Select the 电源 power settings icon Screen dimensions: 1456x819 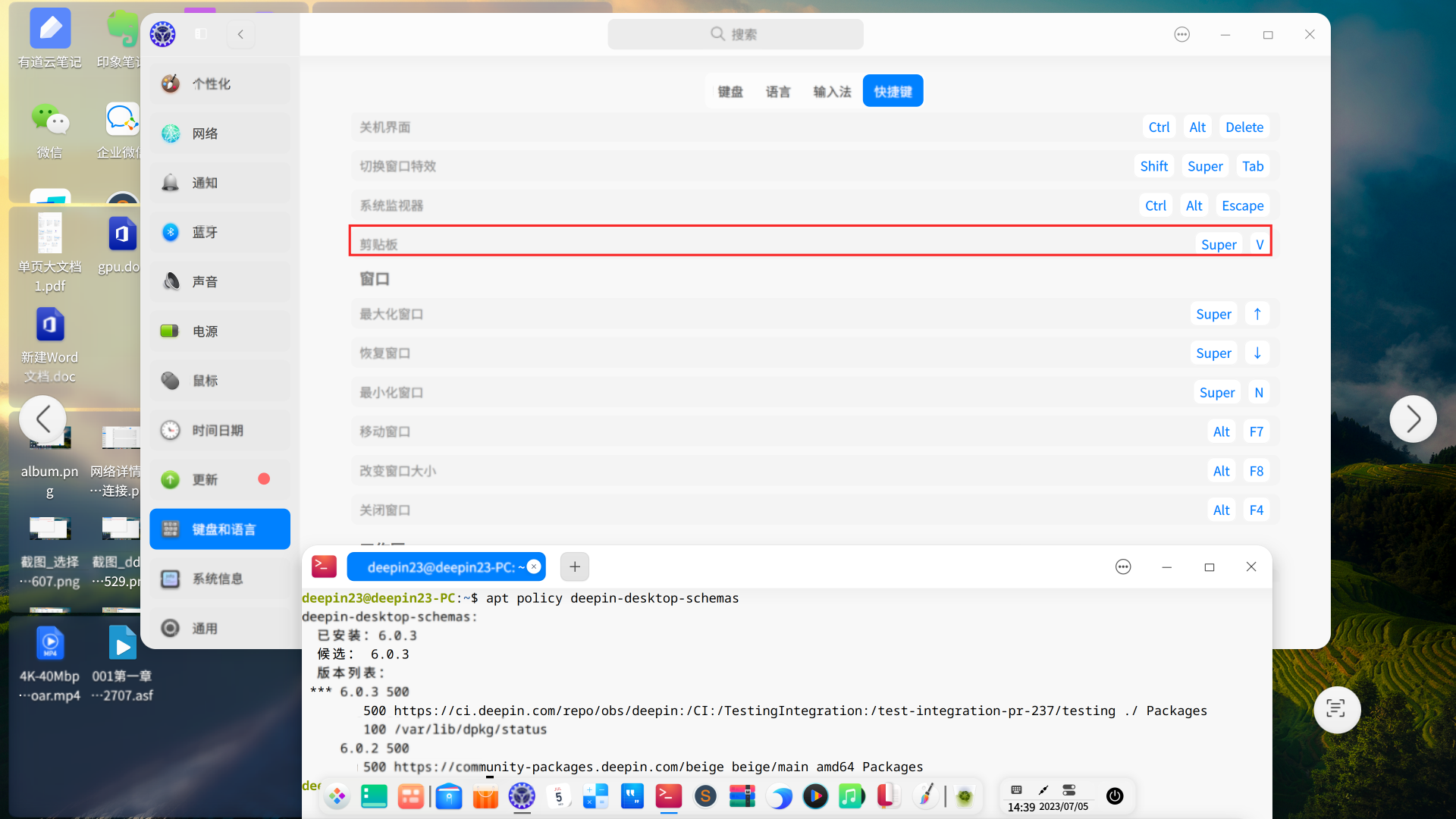coord(203,331)
